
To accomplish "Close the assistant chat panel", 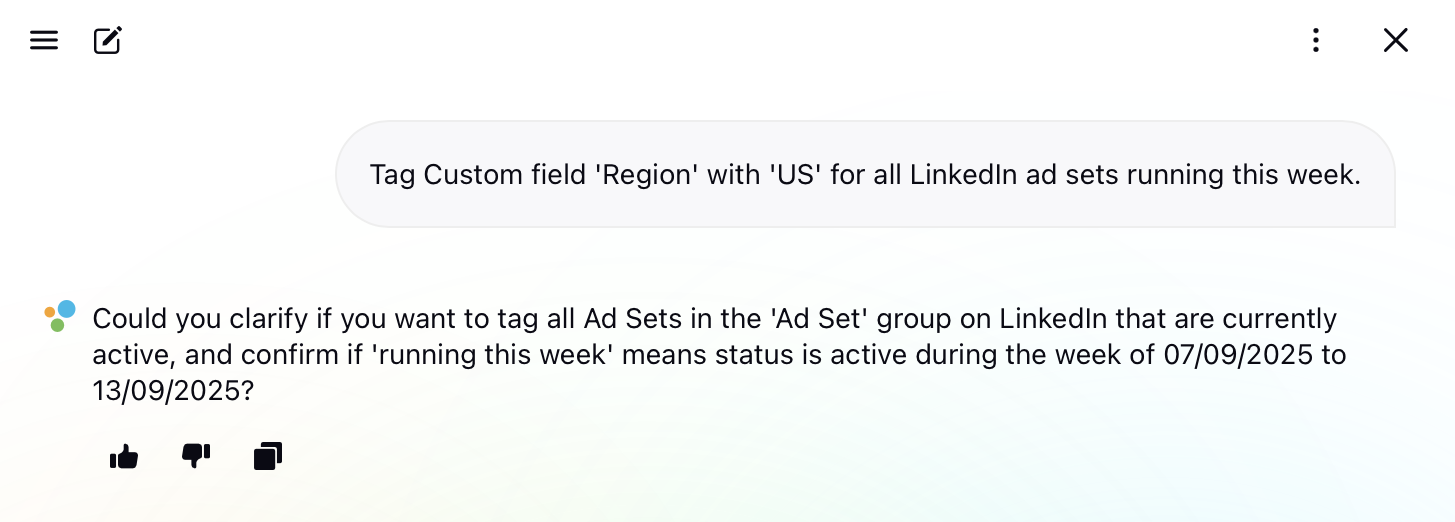I will 1395,40.
